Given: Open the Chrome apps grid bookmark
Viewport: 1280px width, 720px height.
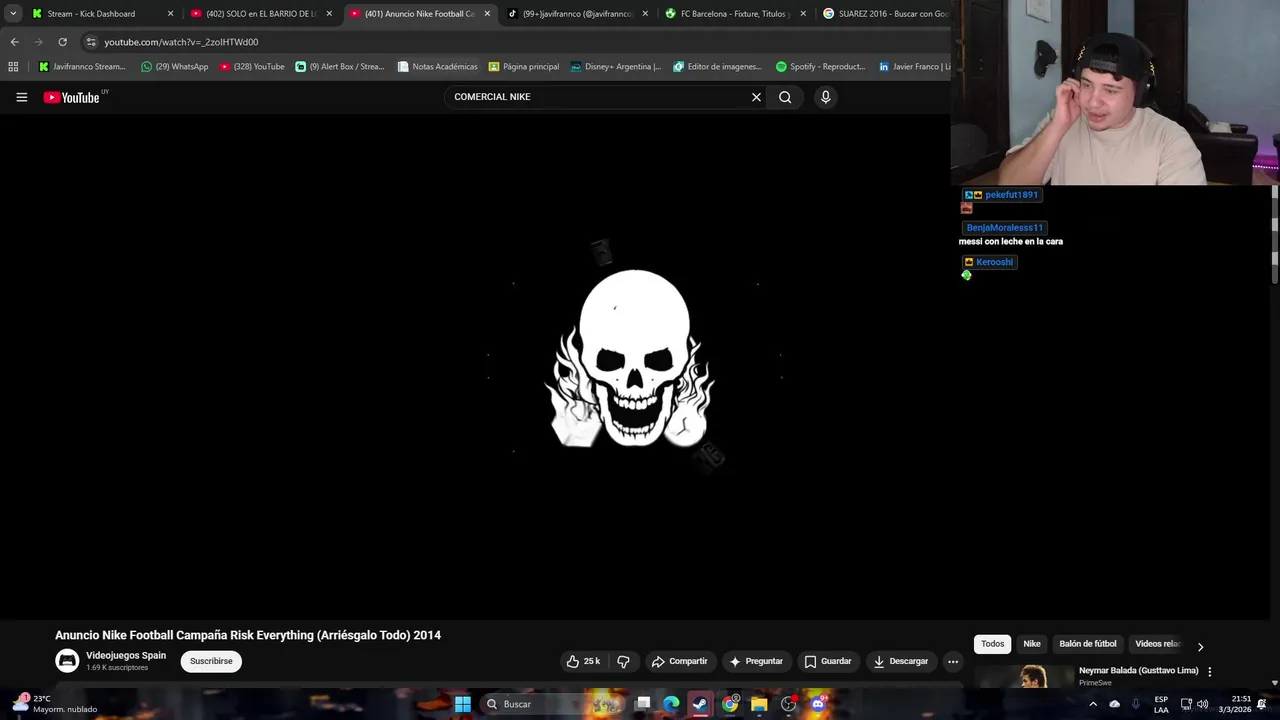Looking at the screenshot, I should tap(13, 67).
